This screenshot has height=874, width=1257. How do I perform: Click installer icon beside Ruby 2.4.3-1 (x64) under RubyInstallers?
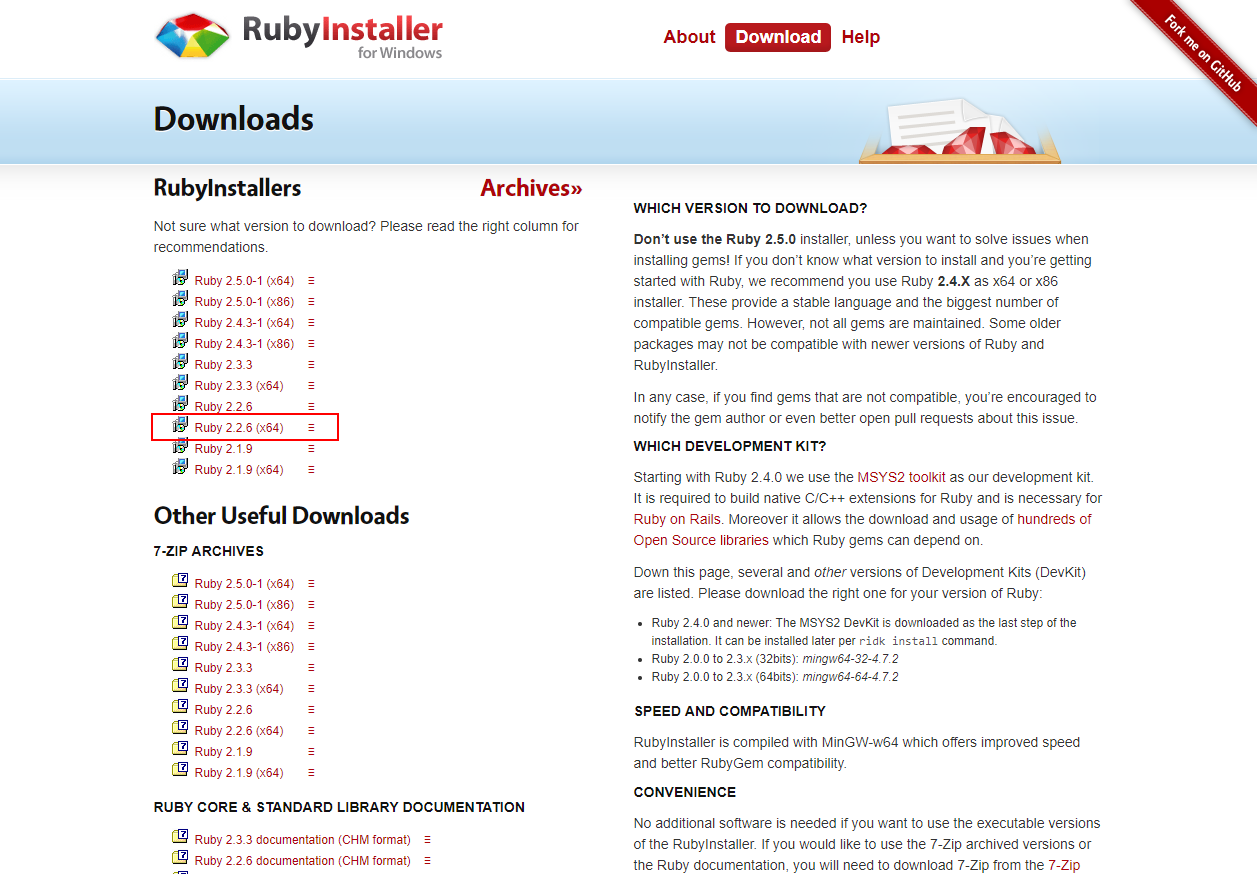pyautogui.click(x=180, y=320)
